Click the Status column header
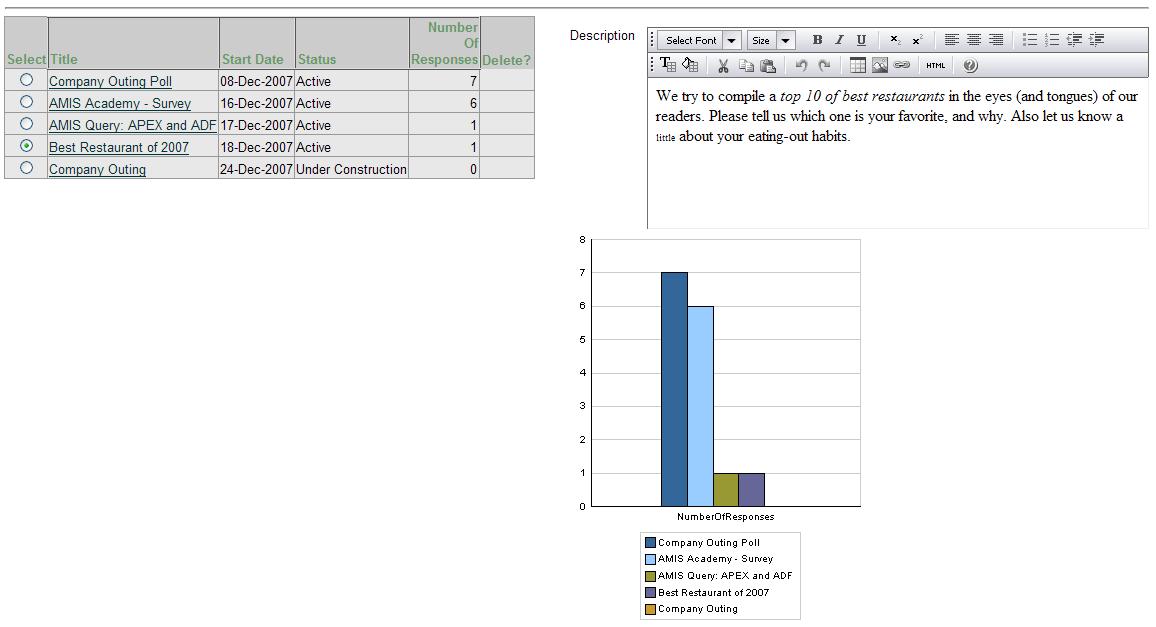Image resolution: width=1156 pixels, height=627 pixels. pyautogui.click(x=317, y=60)
